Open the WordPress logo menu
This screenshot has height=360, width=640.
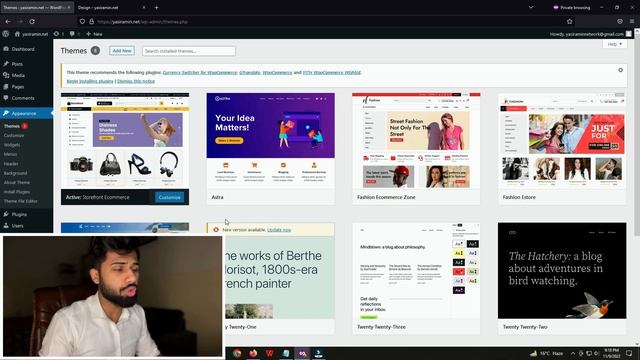click(x=6, y=34)
